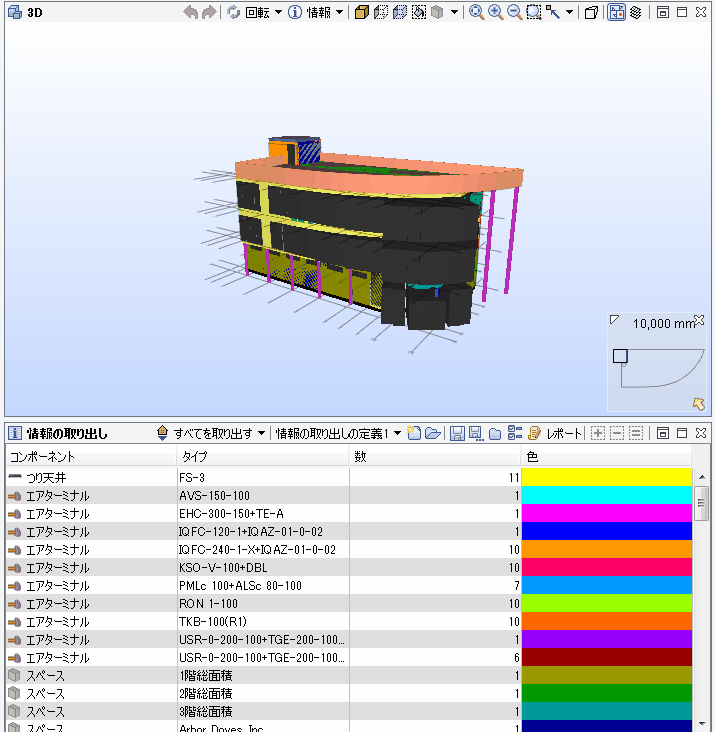715x732 pixels.
Task: Click perspective box view icon
Action: 591,12
